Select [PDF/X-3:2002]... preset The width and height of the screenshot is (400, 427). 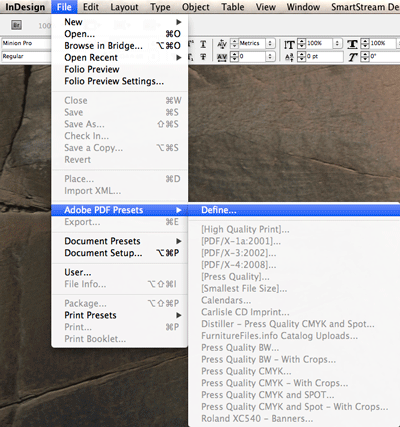pyautogui.click(x=294, y=253)
